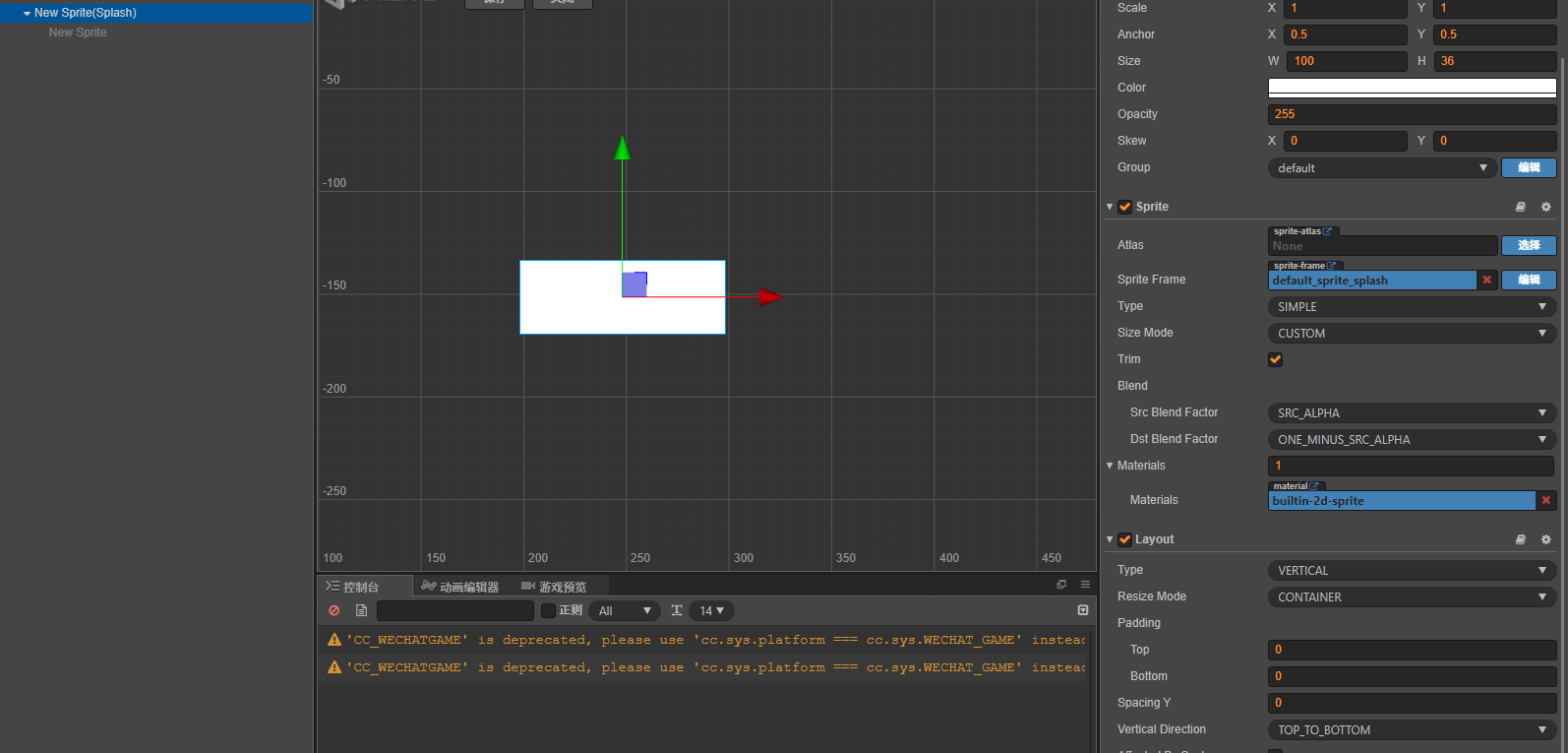Toggle the Layout component checkbox
The width and height of the screenshot is (1568, 753).
(1124, 539)
